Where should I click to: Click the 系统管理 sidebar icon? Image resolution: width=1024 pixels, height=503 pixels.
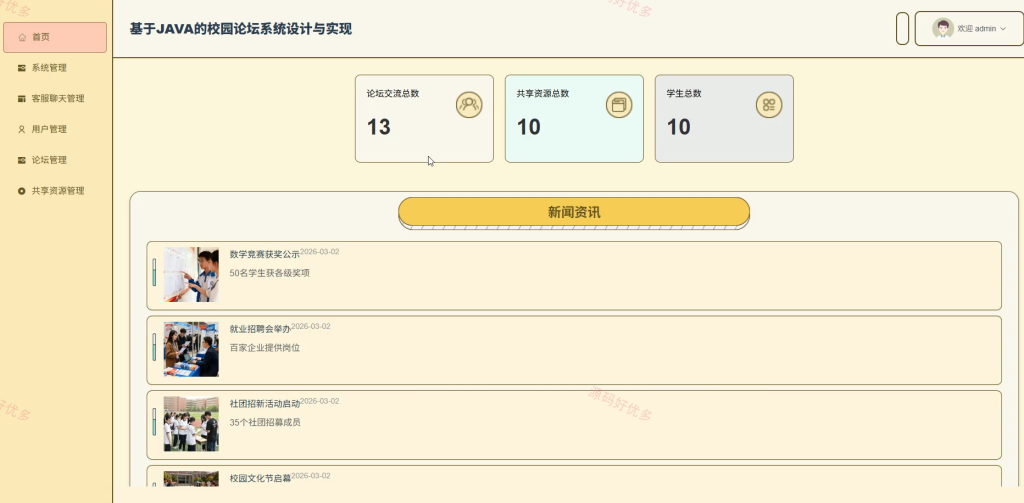(x=22, y=68)
